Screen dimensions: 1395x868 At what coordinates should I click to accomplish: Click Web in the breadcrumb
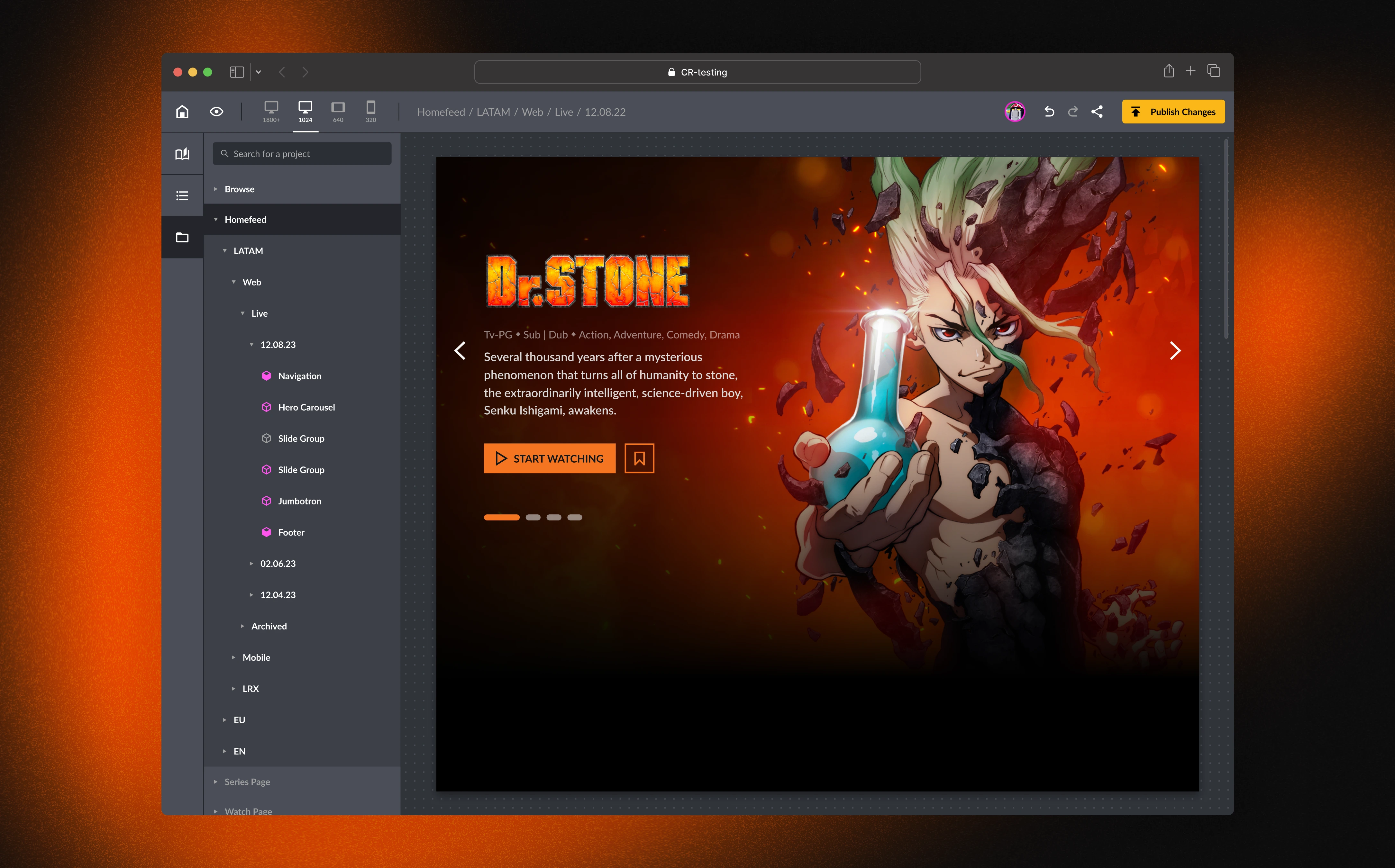pos(532,112)
